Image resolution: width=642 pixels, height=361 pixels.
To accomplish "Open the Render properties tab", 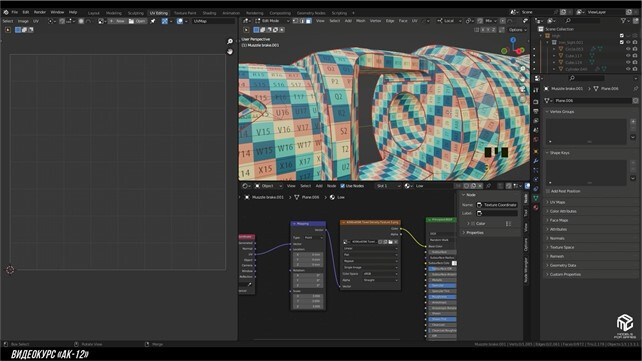I will pos(536,101).
